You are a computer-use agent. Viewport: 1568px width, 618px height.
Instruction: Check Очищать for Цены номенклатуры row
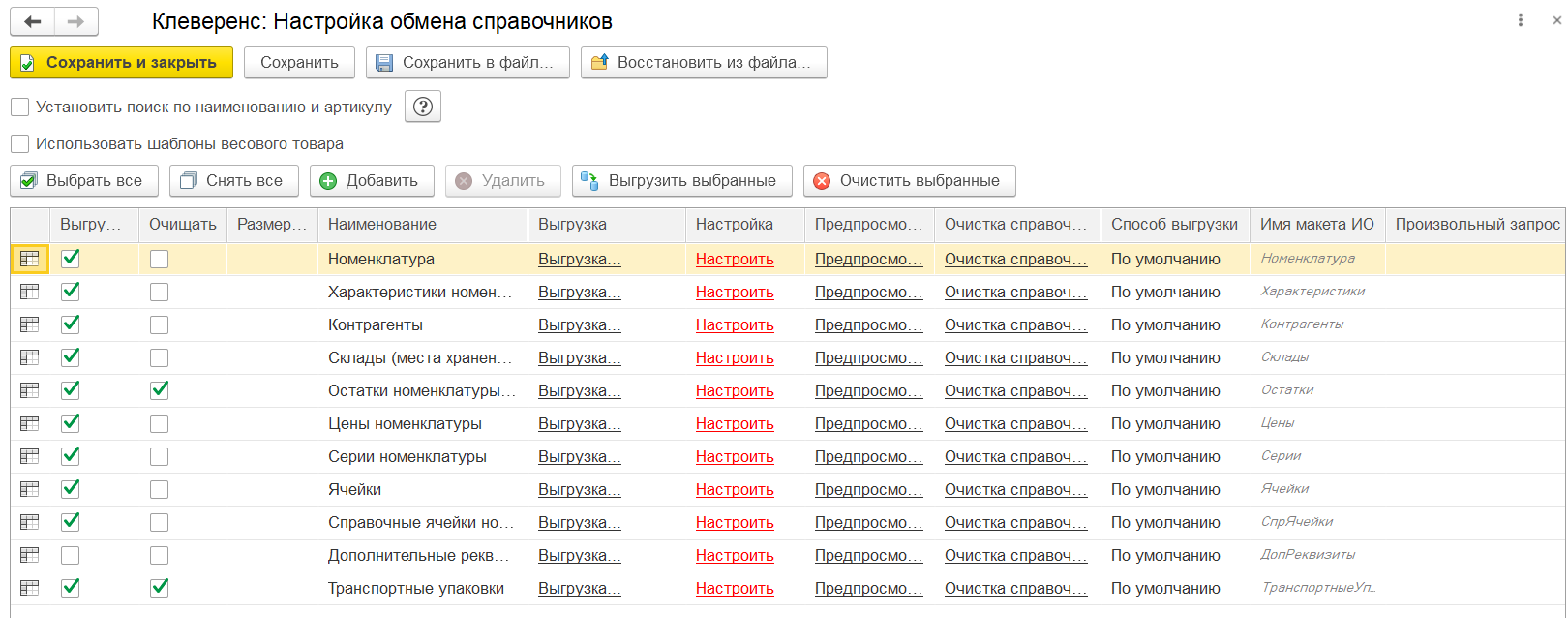(x=160, y=423)
